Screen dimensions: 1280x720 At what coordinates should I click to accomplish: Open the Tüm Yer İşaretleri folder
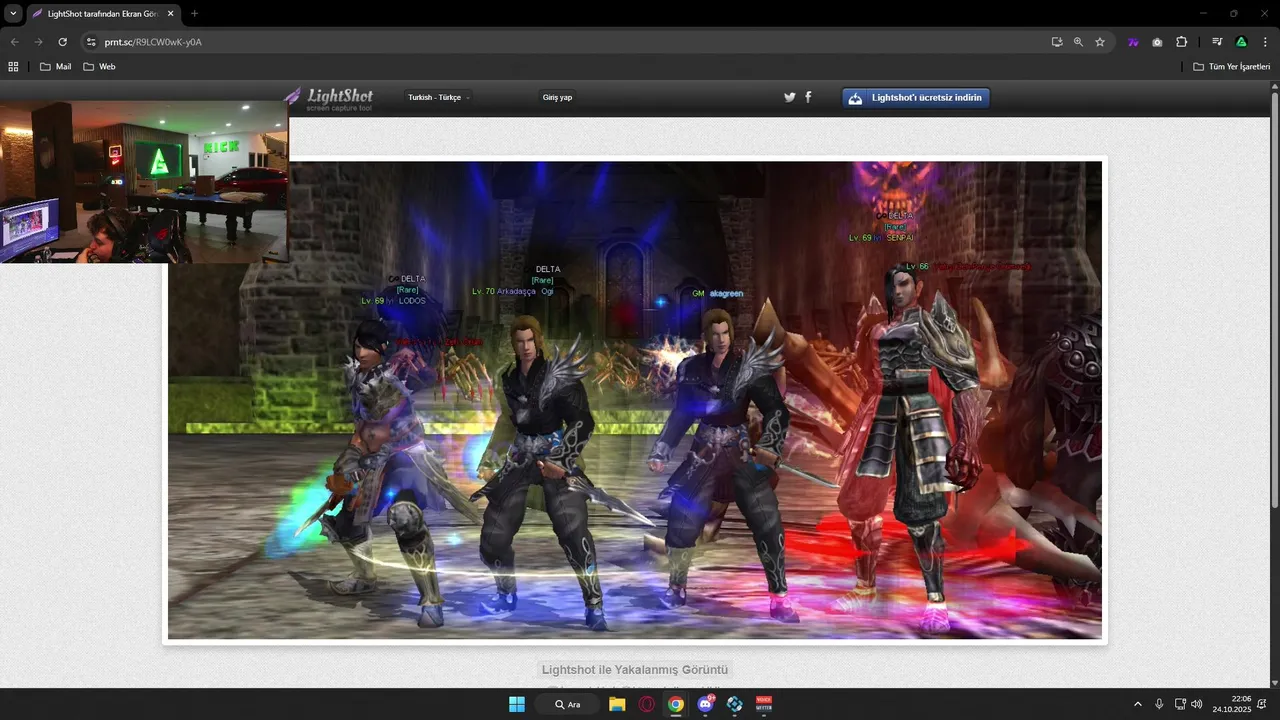pos(1231,66)
